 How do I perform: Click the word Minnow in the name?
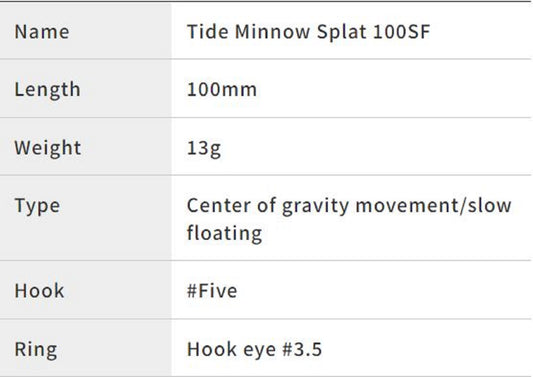pyautogui.click(x=272, y=32)
